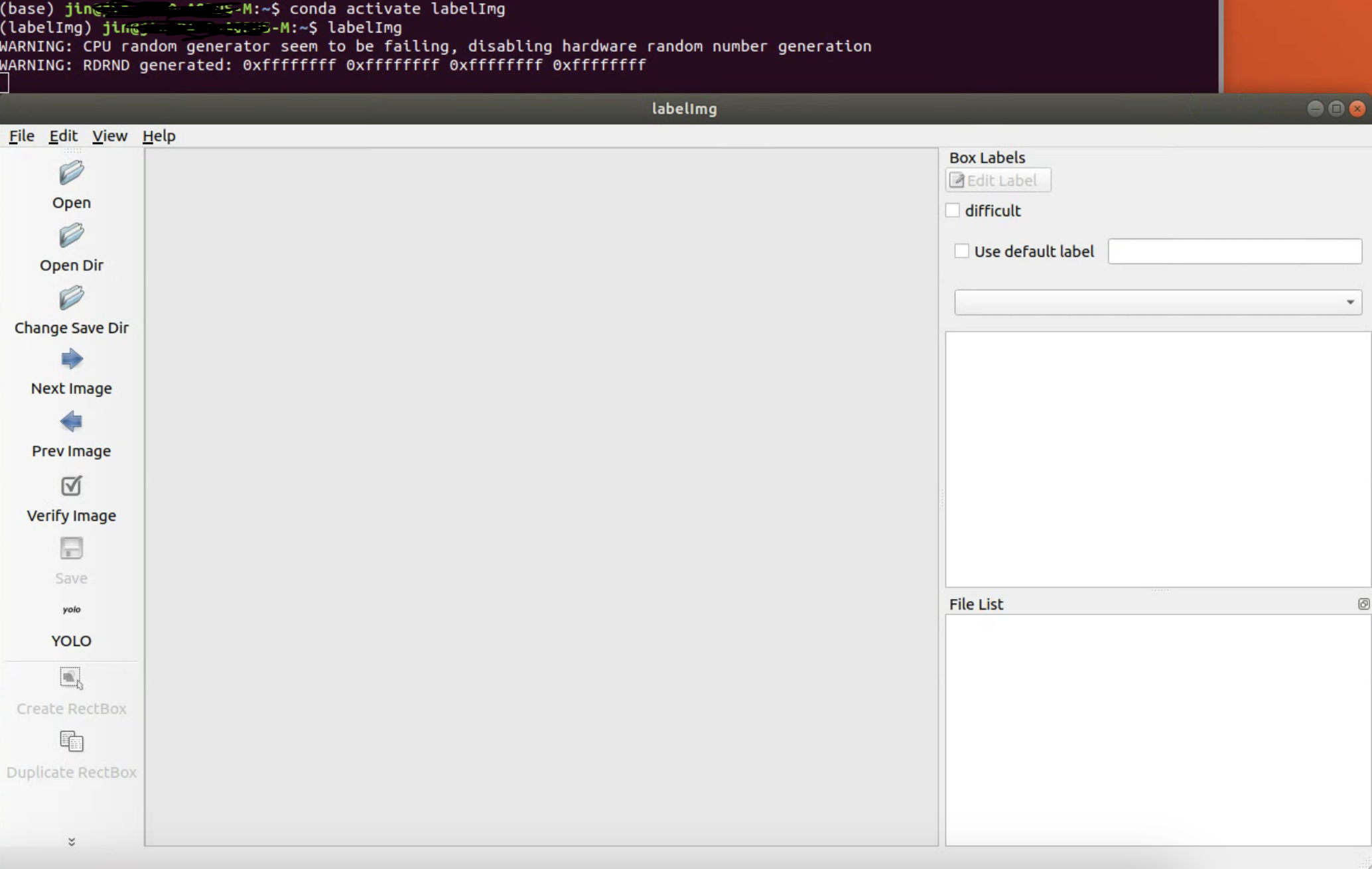The width and height of the screenshot is (1372, 869).
Task: Open the label filter combo box
Action: click(x=1157, y=302)
